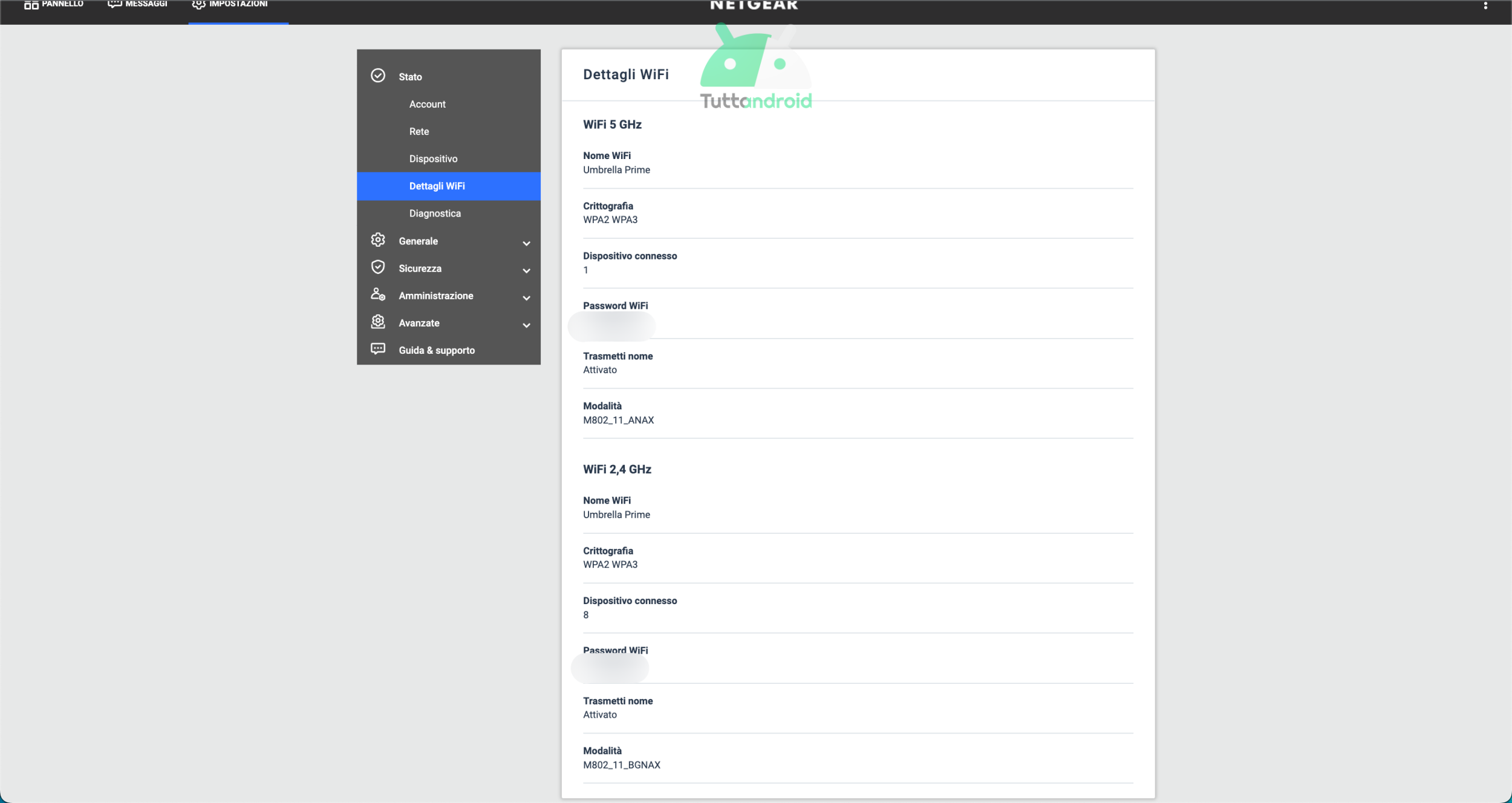Click the 2,4 GHz connected device count 8
Image resolution: width=1512 pixels, height=803 pixels.
coord(585,615)
